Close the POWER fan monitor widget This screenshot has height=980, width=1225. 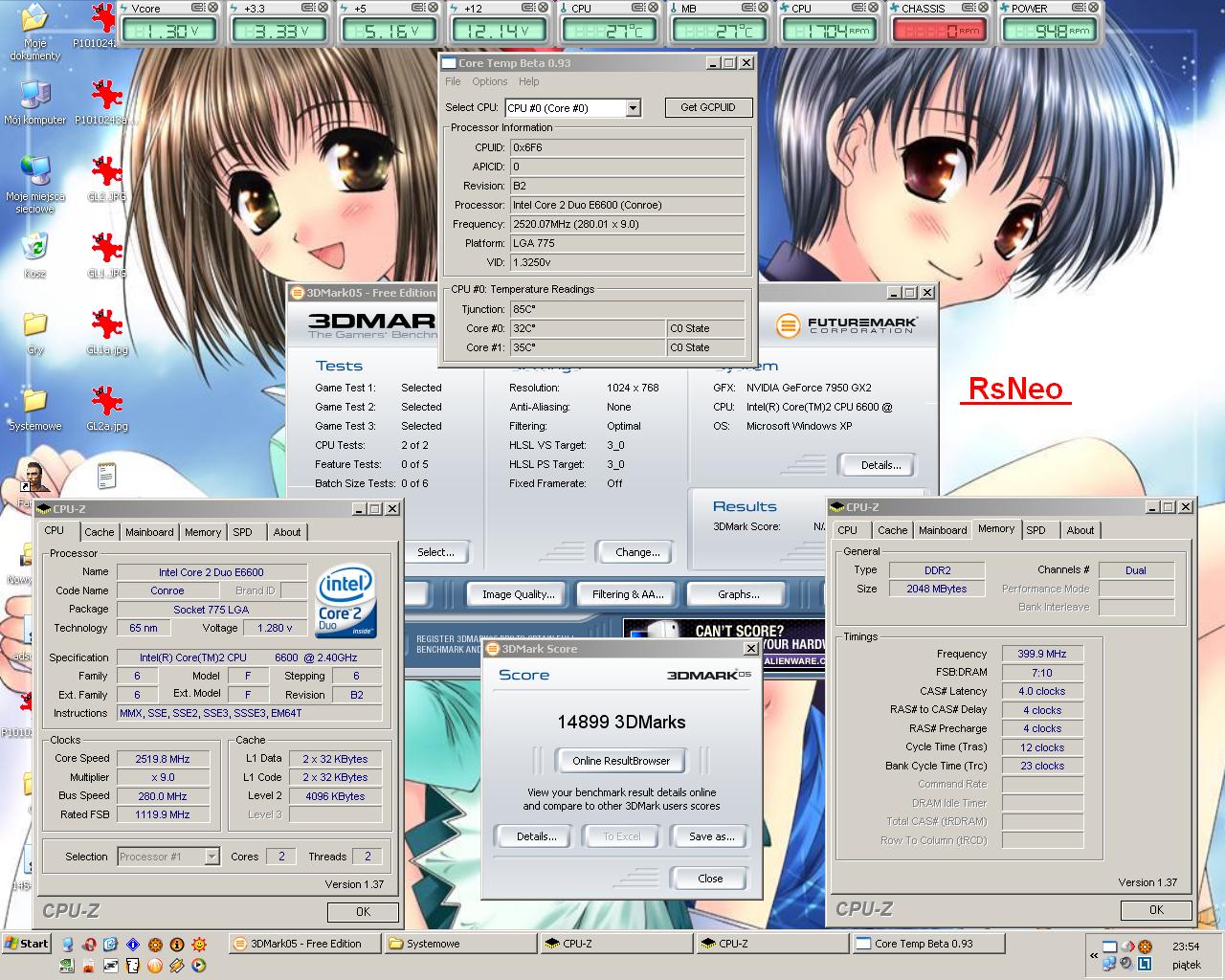pyautogui.click(x=1092, y=8)
